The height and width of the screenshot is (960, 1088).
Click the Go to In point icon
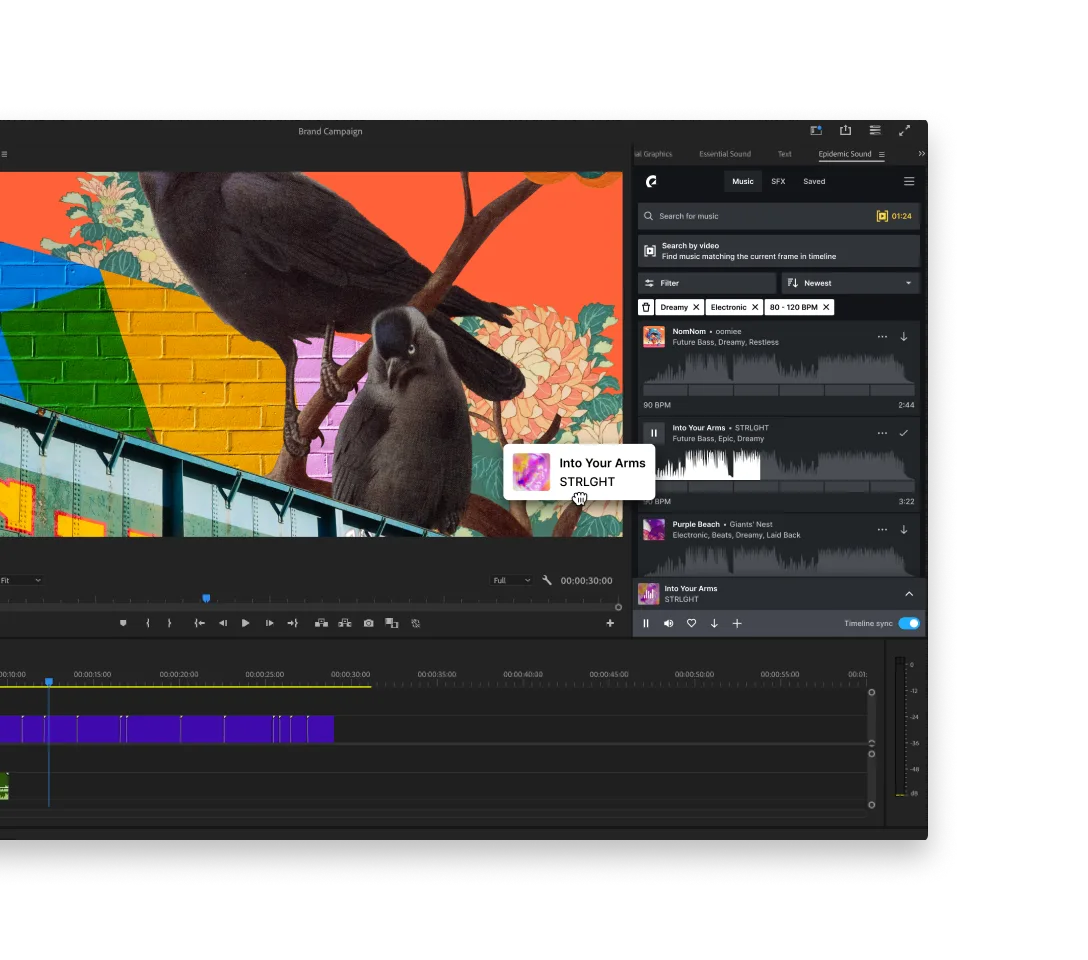tap(200, 623)
